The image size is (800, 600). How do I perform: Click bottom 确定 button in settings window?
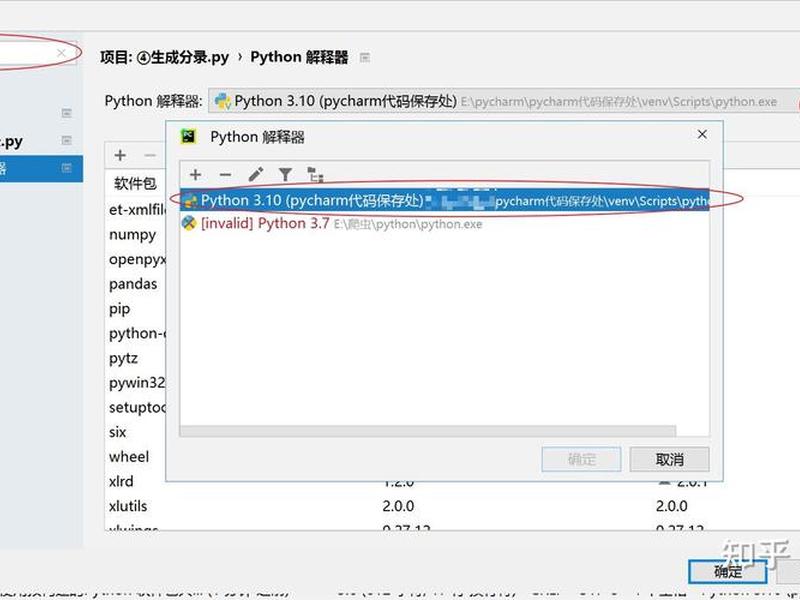(x=728, y=571)
